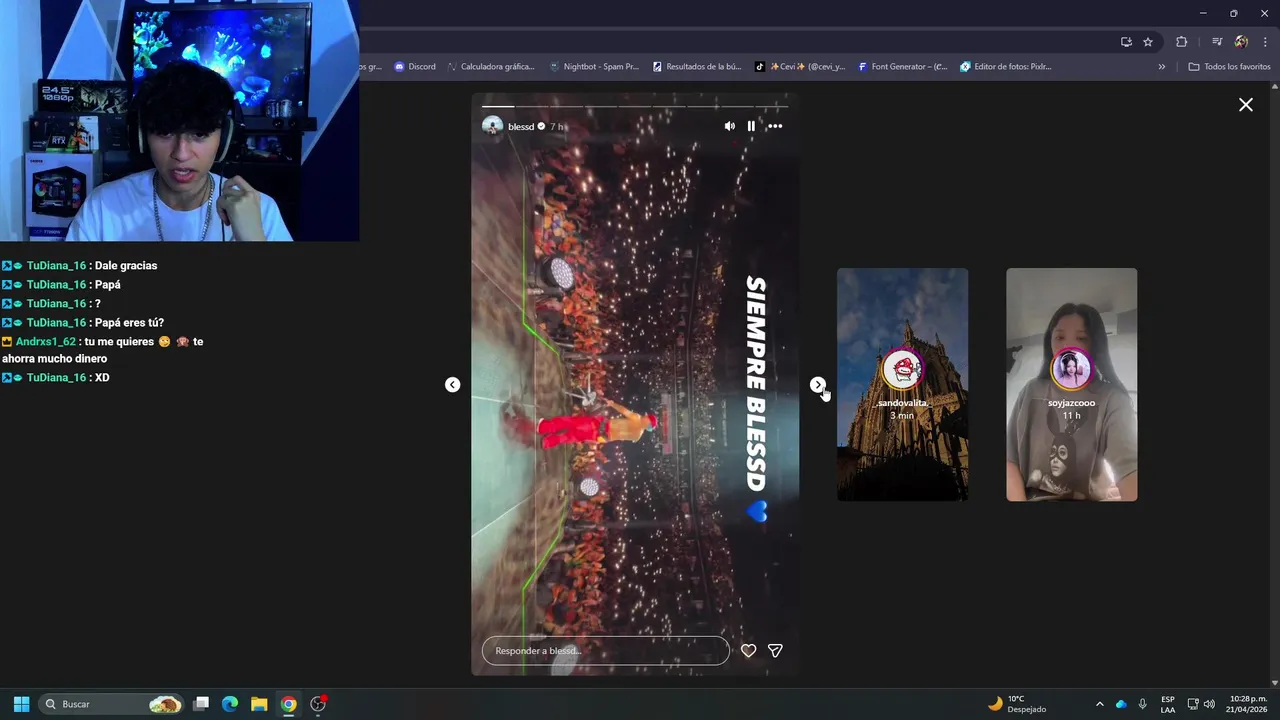
Task: Open the network tray icon
Action: pos(1193,704)
